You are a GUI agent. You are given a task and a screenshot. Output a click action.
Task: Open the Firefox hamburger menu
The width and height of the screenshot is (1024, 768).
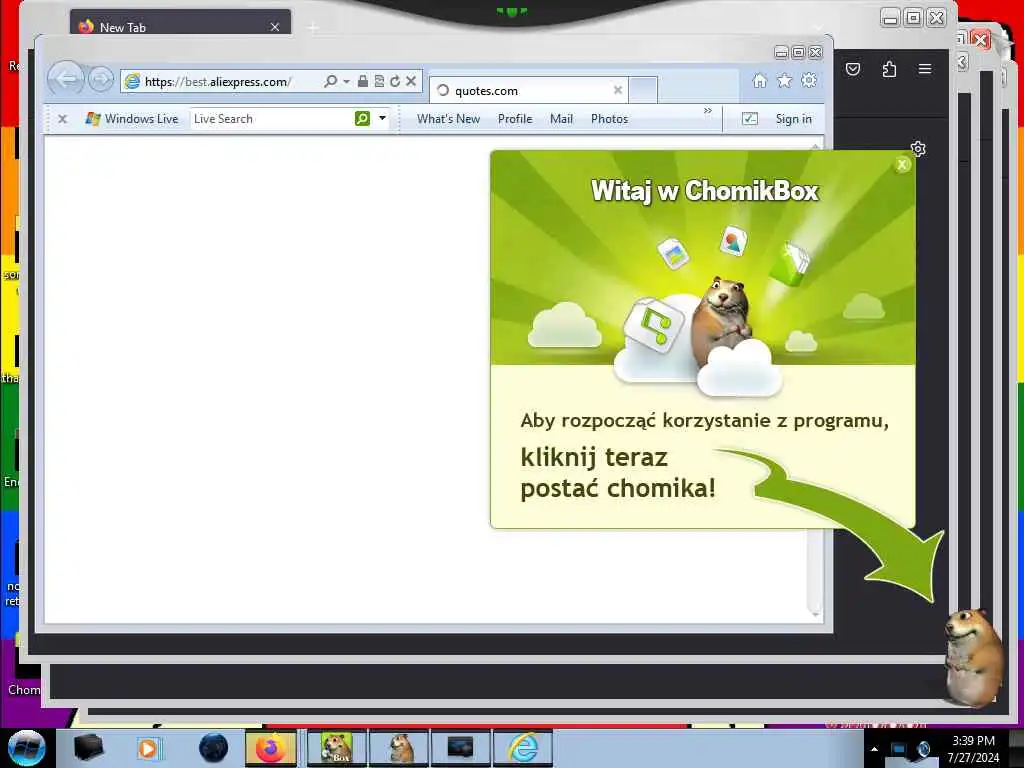click(925, 69)
